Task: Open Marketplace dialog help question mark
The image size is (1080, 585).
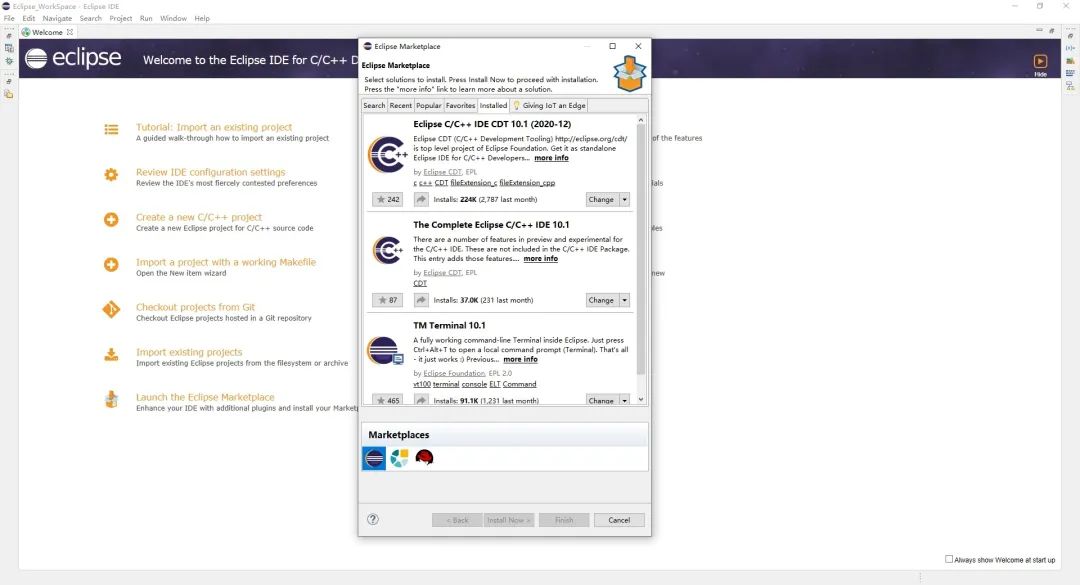Action: pyautogui.click(x=373, y=520)
